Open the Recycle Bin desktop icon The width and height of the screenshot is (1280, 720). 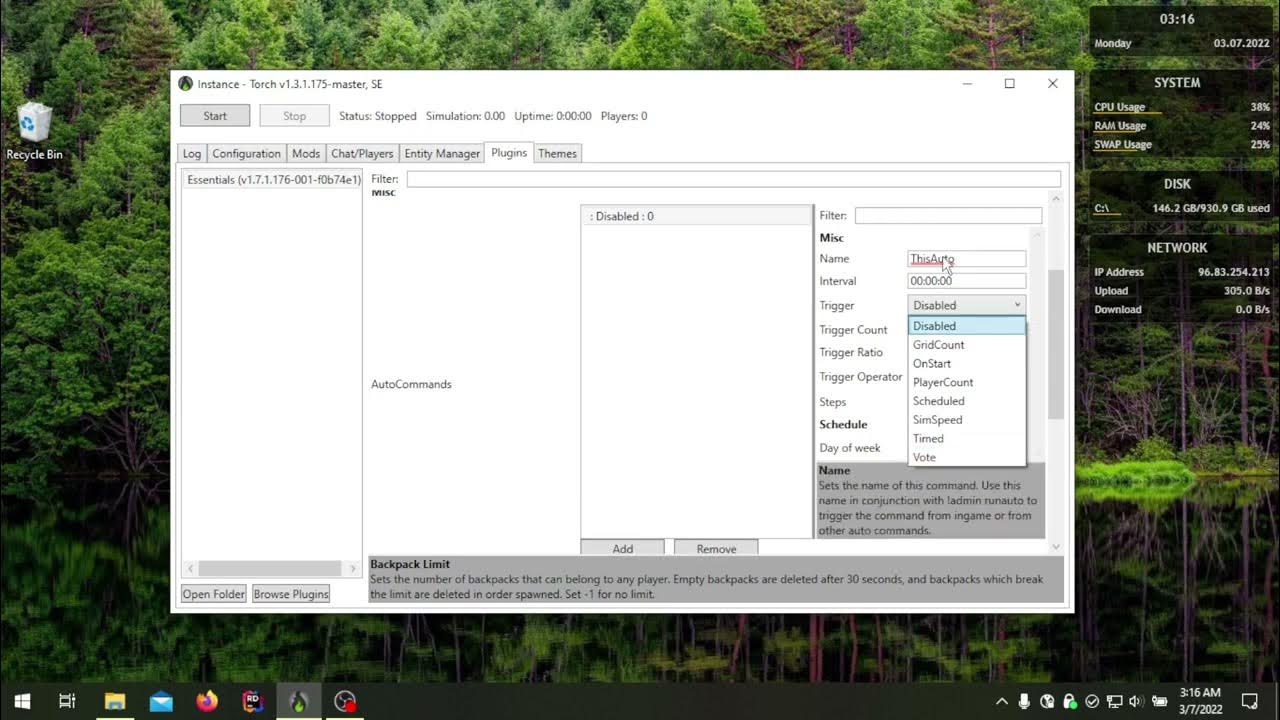click(x=34, y=131)
